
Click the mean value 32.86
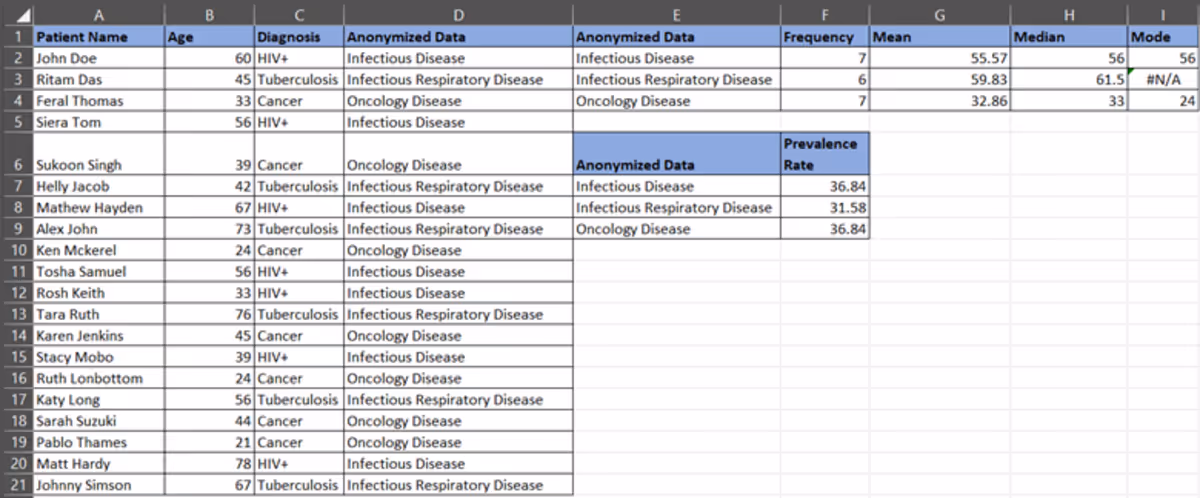coord(940,101)
